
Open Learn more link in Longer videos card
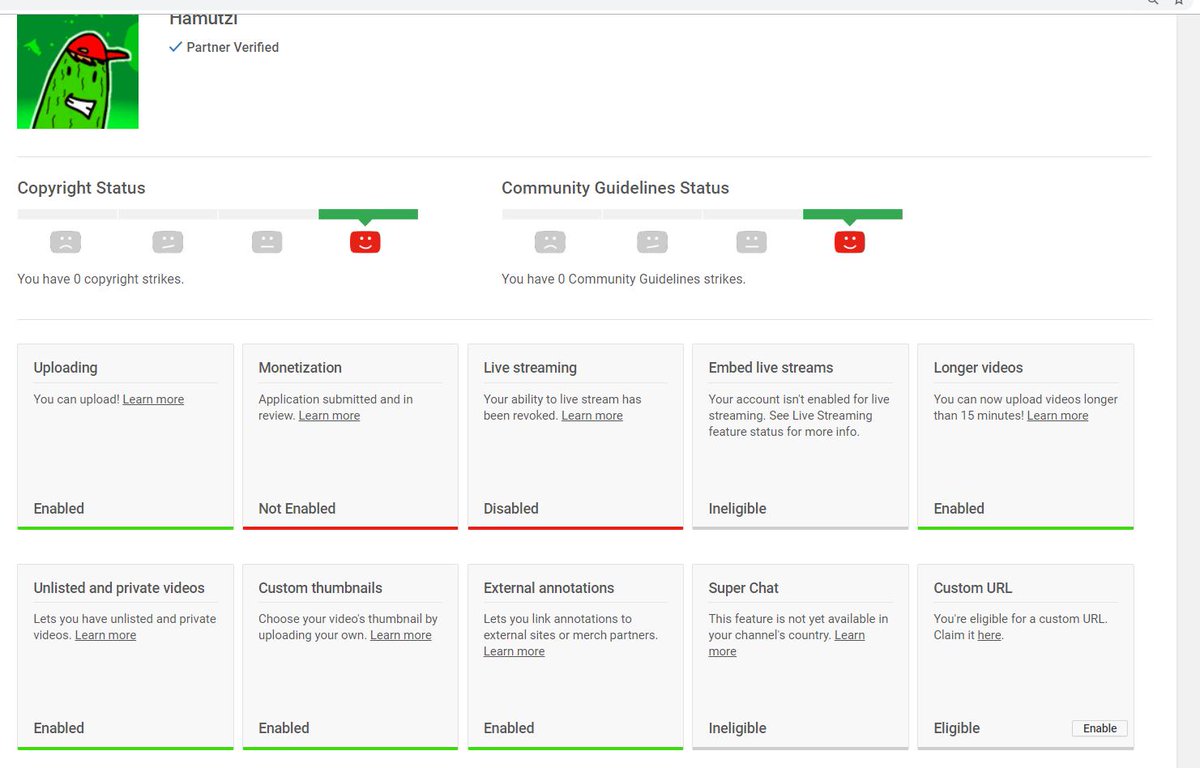coord(1057,415)
